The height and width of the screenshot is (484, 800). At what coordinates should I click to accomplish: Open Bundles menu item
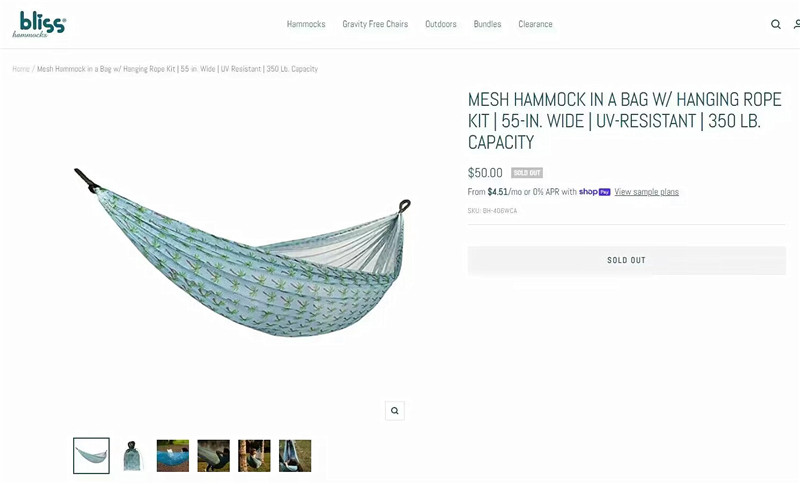pos(487,24)
